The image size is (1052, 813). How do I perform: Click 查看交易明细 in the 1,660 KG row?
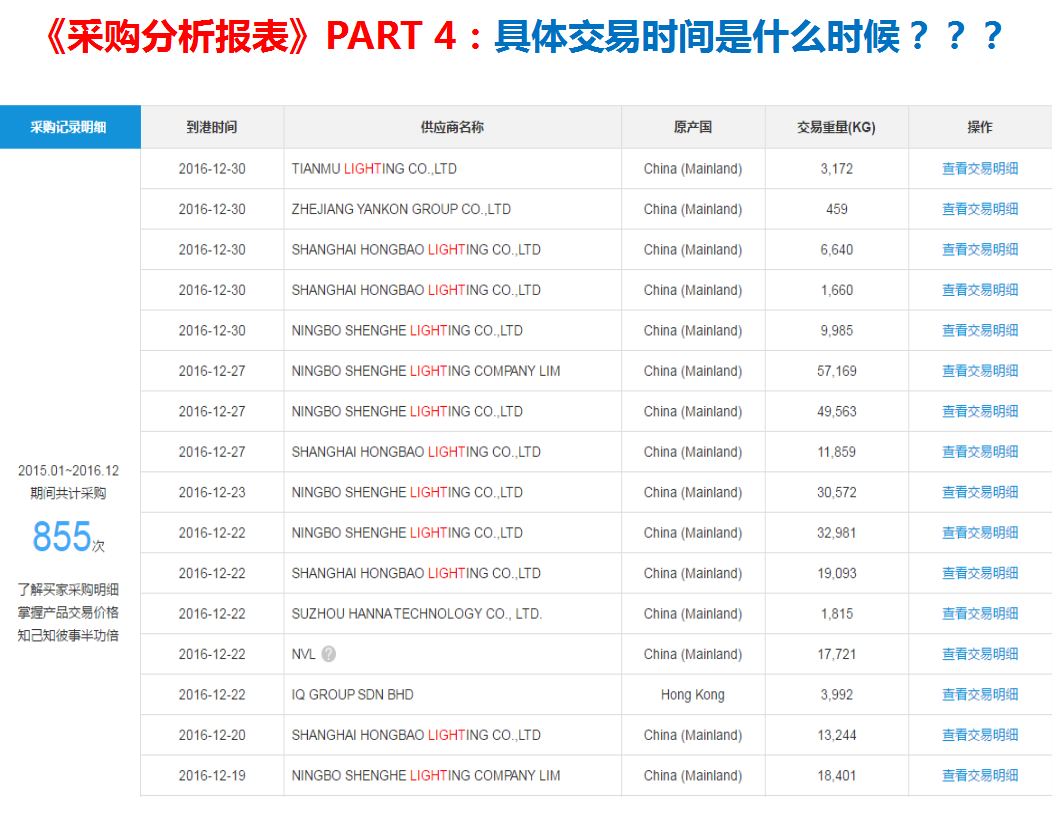(979, 290)
